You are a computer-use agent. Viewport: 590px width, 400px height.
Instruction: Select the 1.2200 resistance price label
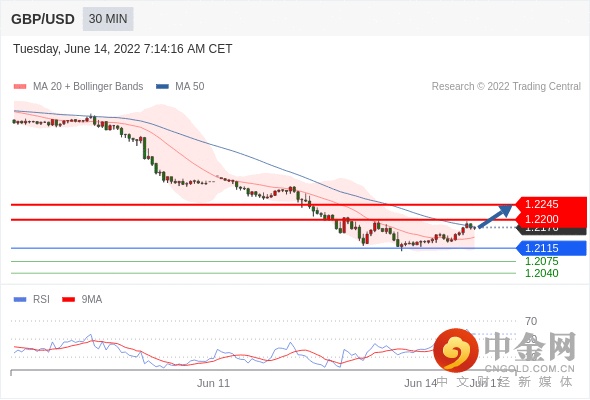551,219
